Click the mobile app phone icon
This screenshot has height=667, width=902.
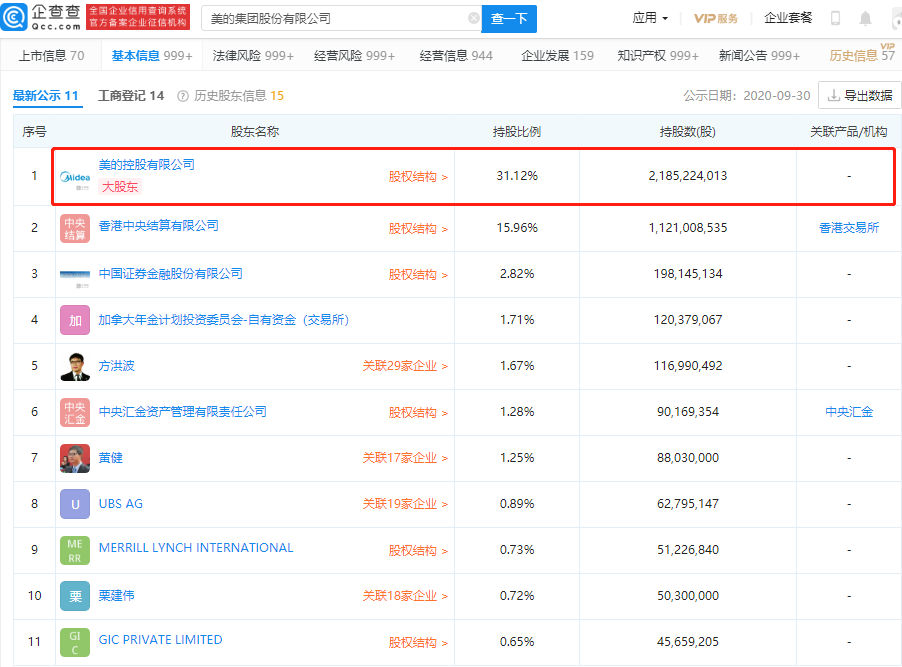pos(834,17)
